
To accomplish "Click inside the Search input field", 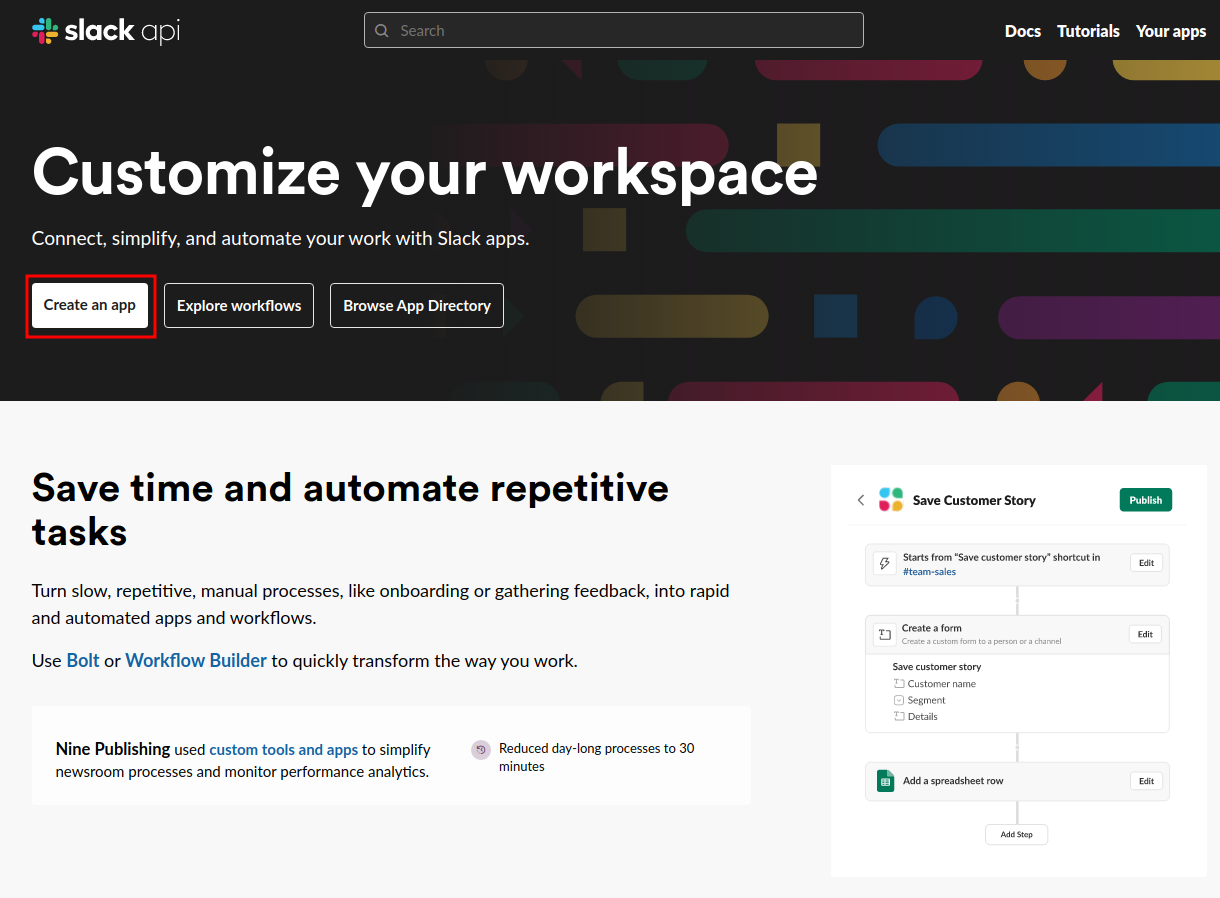I will click(x=620, y=31).
